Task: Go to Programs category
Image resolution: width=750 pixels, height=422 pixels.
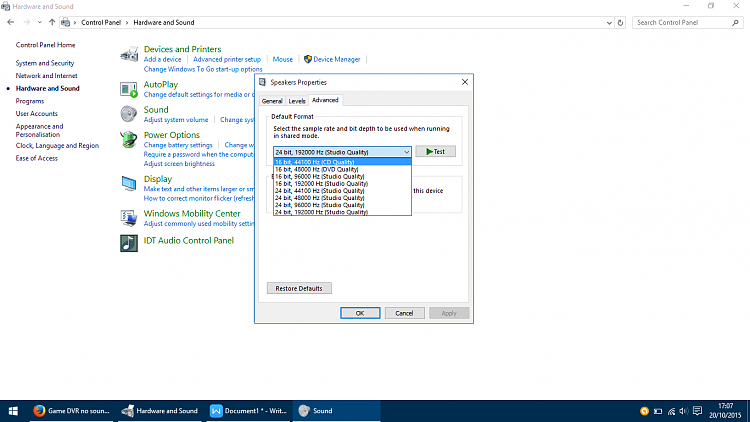Action: point(30,101)
